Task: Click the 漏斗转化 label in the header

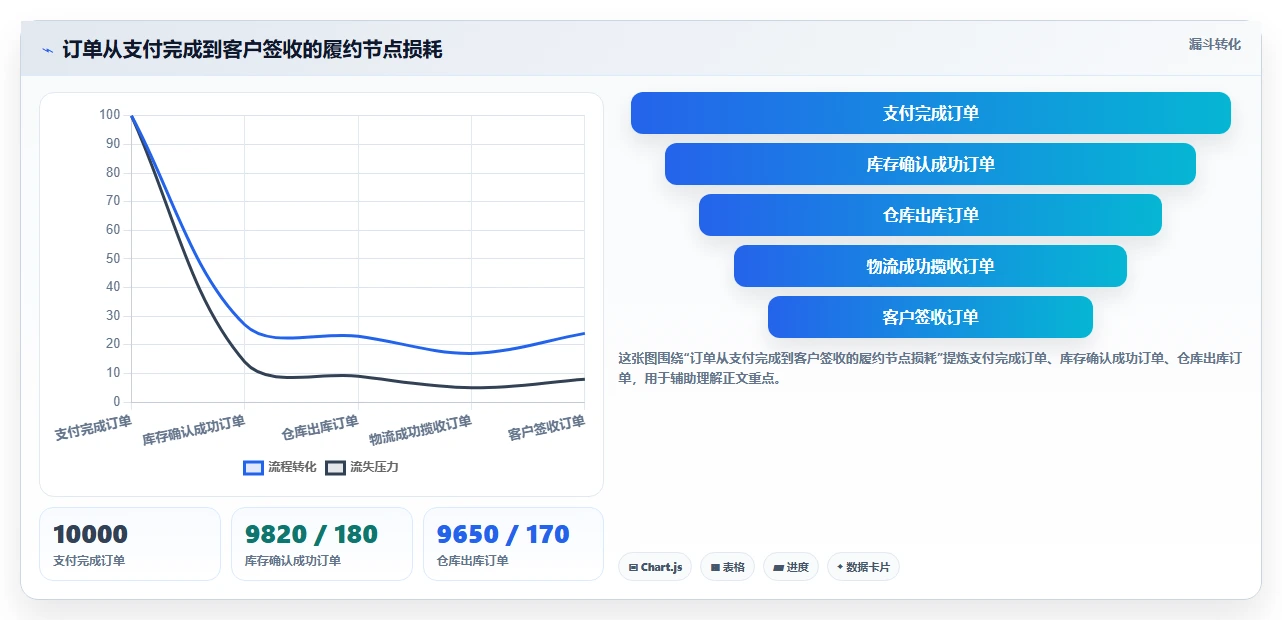Action: [x=1214, y=45]
